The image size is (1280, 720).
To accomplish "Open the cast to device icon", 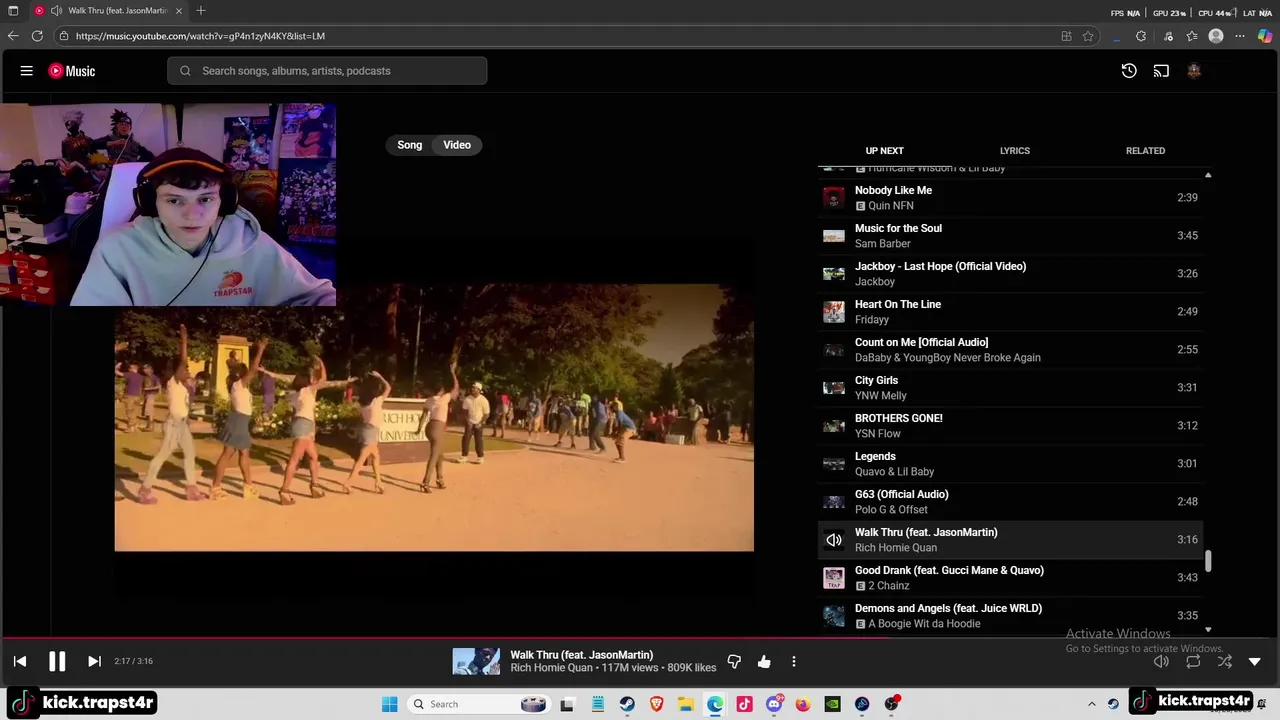I will click(1161, 71).
